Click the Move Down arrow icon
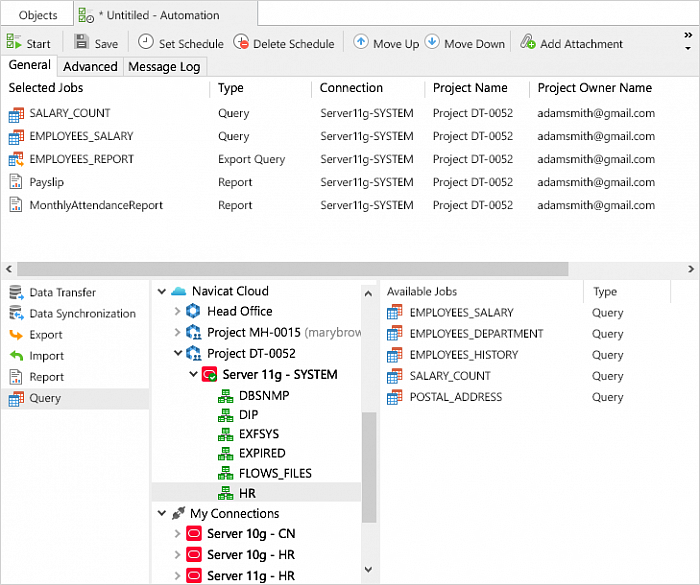The image size is (700, 585). tap(432, 42)
